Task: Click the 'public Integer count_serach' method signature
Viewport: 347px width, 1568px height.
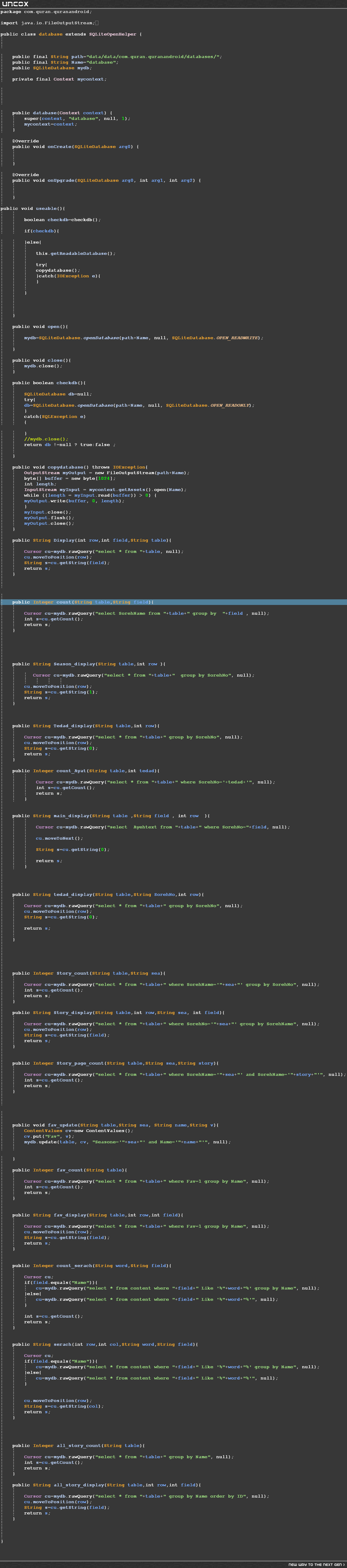Action: [92, 1266]
